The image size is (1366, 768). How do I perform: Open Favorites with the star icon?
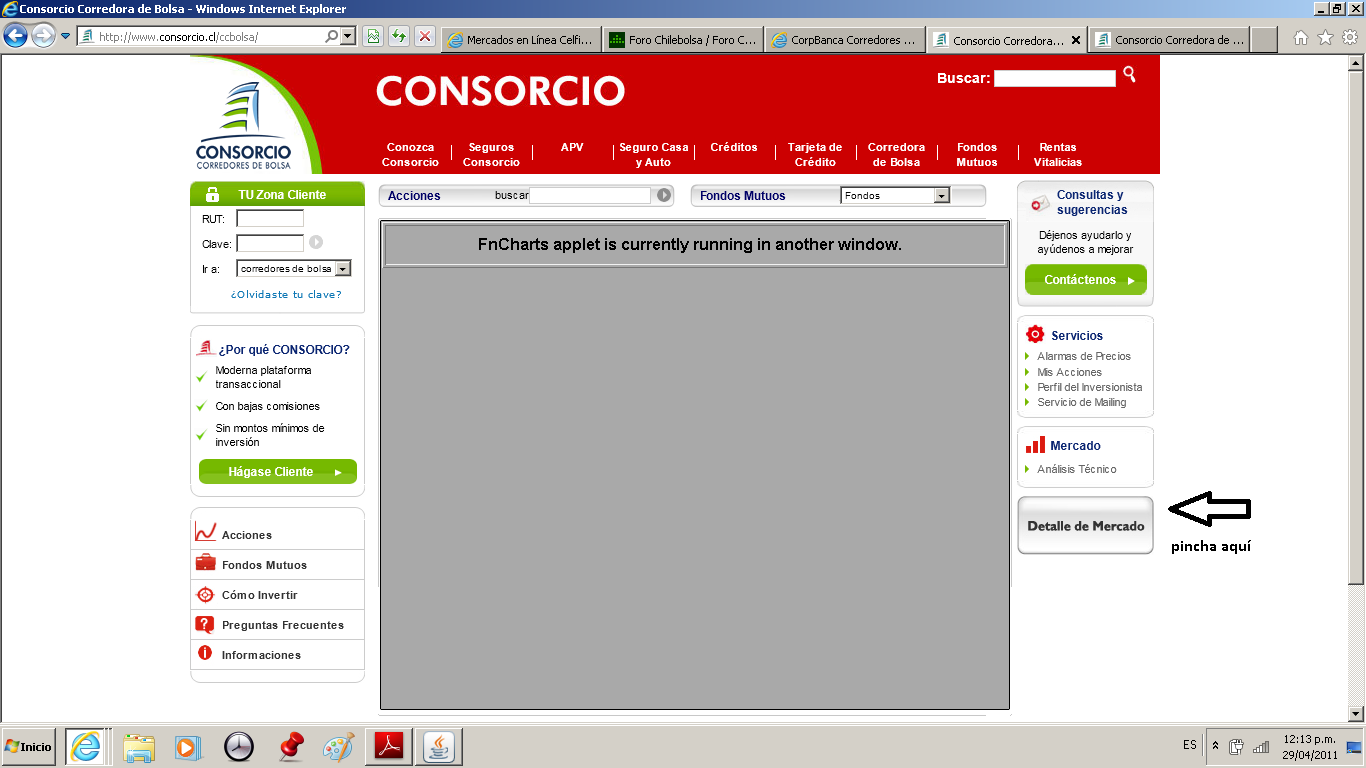coord(1326,38)
